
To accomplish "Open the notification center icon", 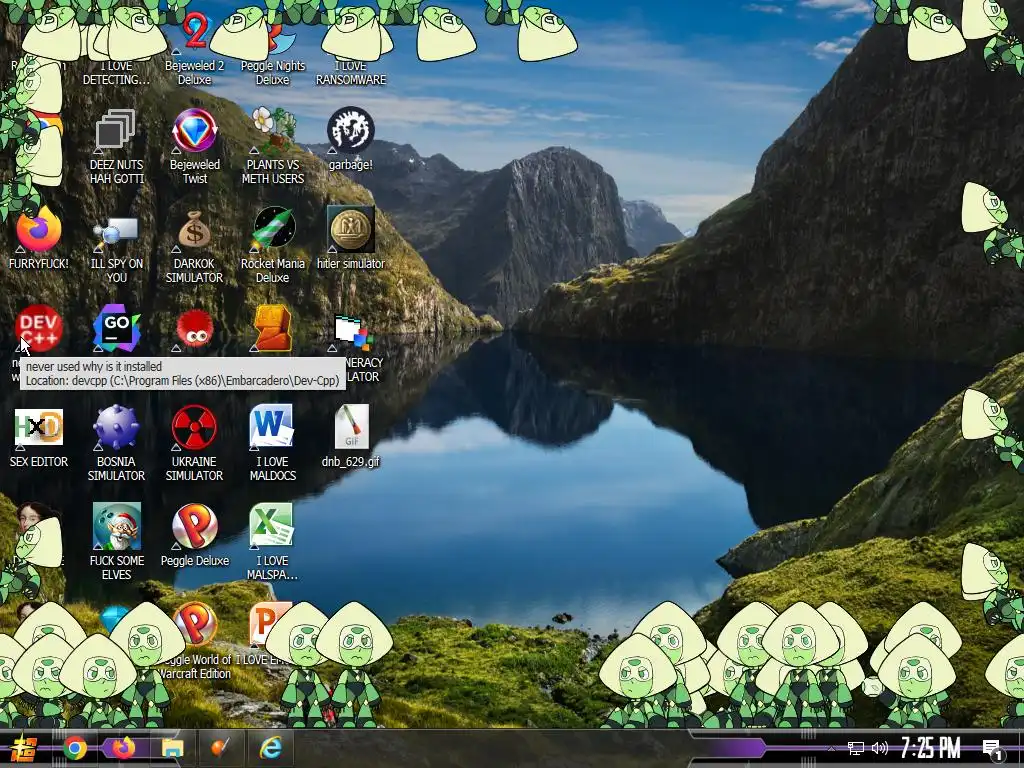I will click(993, 750).
